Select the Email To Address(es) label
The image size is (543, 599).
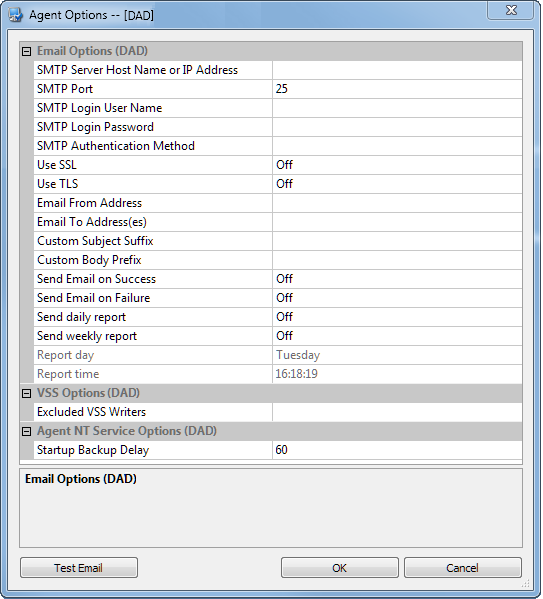coord(92,222)
